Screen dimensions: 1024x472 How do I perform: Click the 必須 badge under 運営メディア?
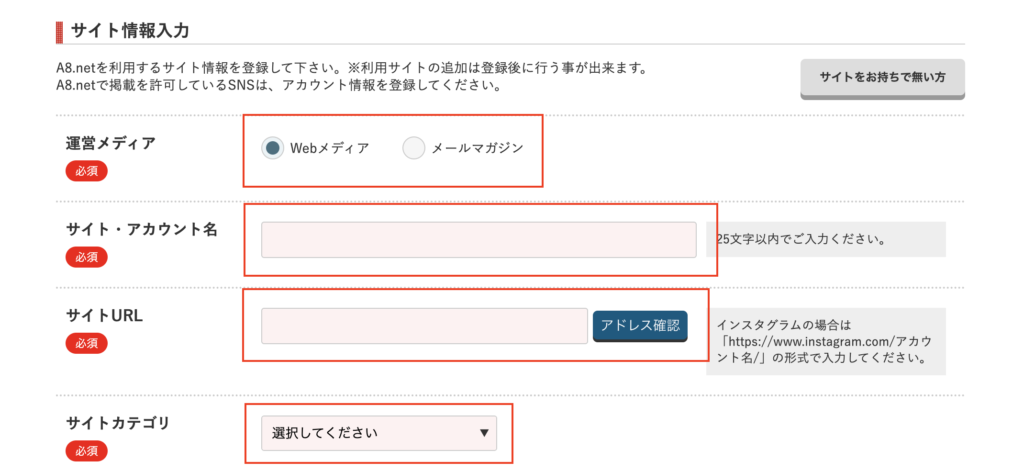coord(86,172)
